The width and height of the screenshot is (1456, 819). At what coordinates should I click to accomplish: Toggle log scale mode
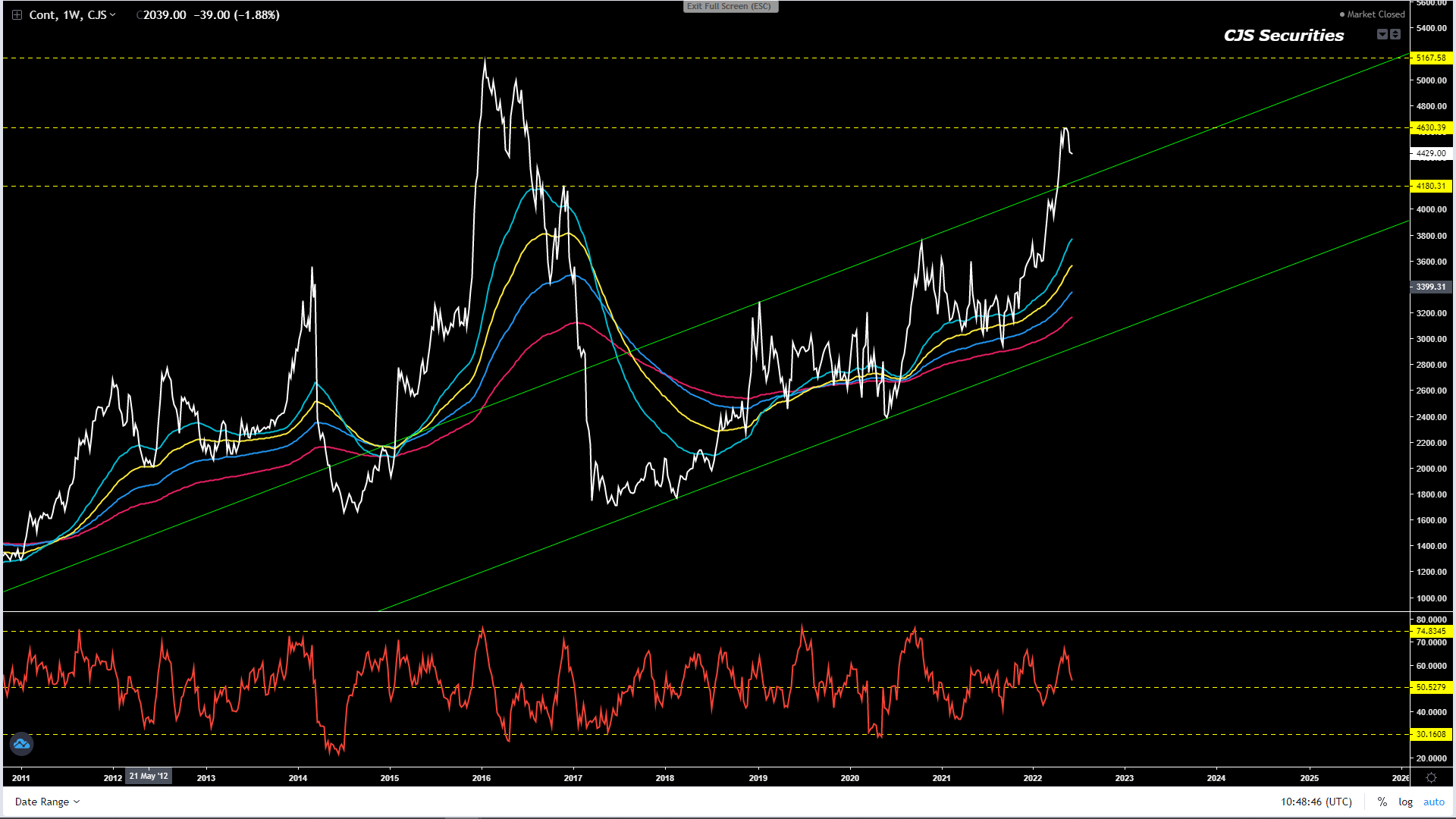pyautogui.click(x=1405, y=802)
